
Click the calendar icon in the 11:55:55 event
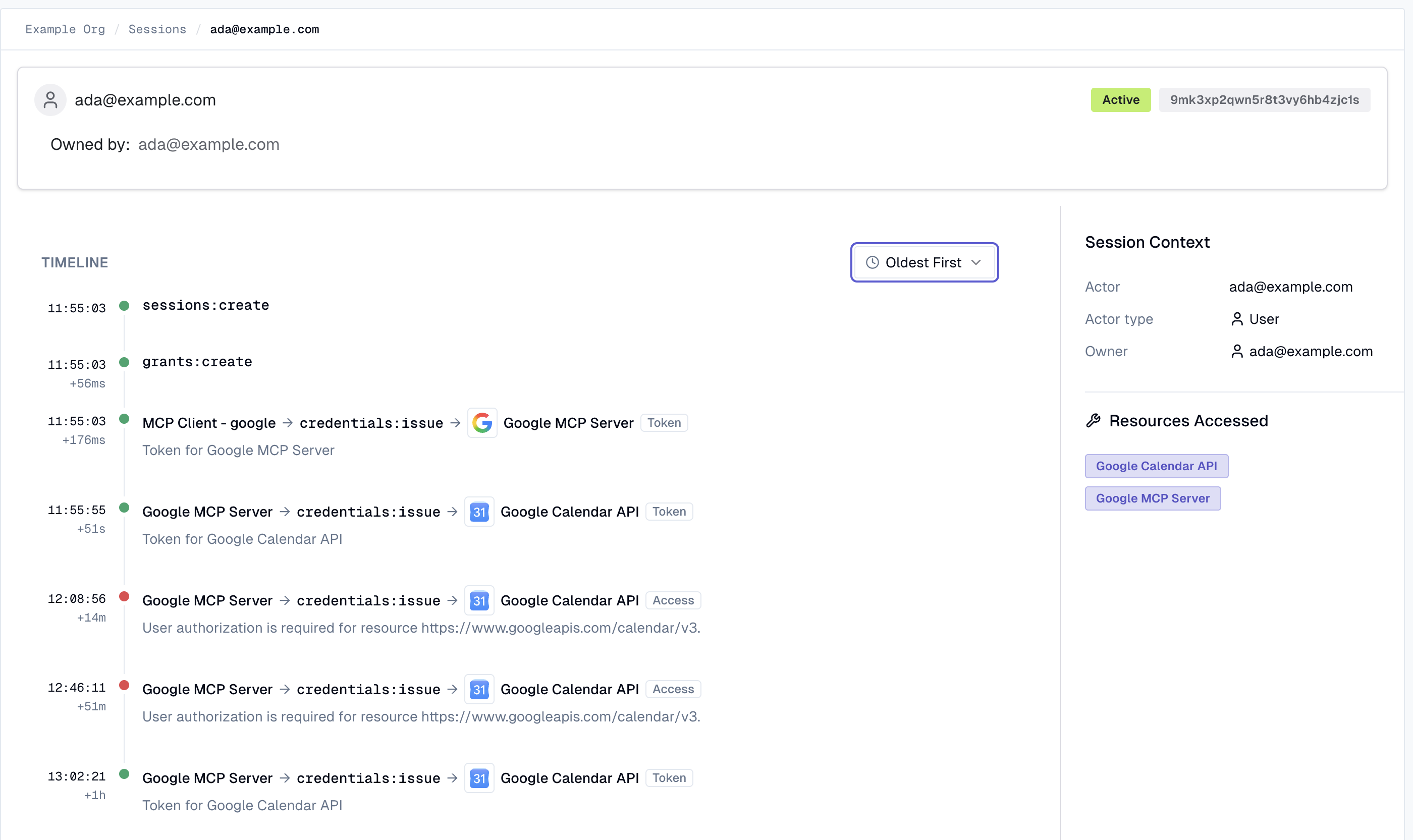click(479, 512)
